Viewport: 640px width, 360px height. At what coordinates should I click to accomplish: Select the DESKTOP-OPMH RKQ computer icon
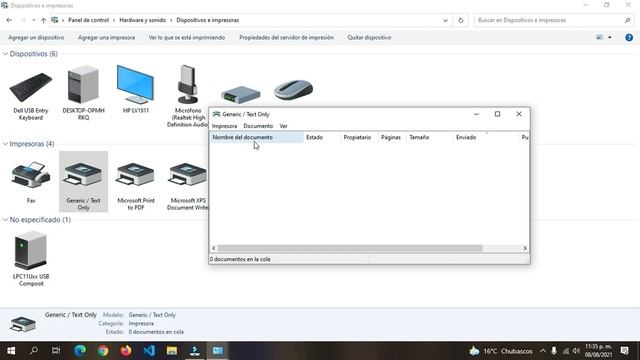83,93
